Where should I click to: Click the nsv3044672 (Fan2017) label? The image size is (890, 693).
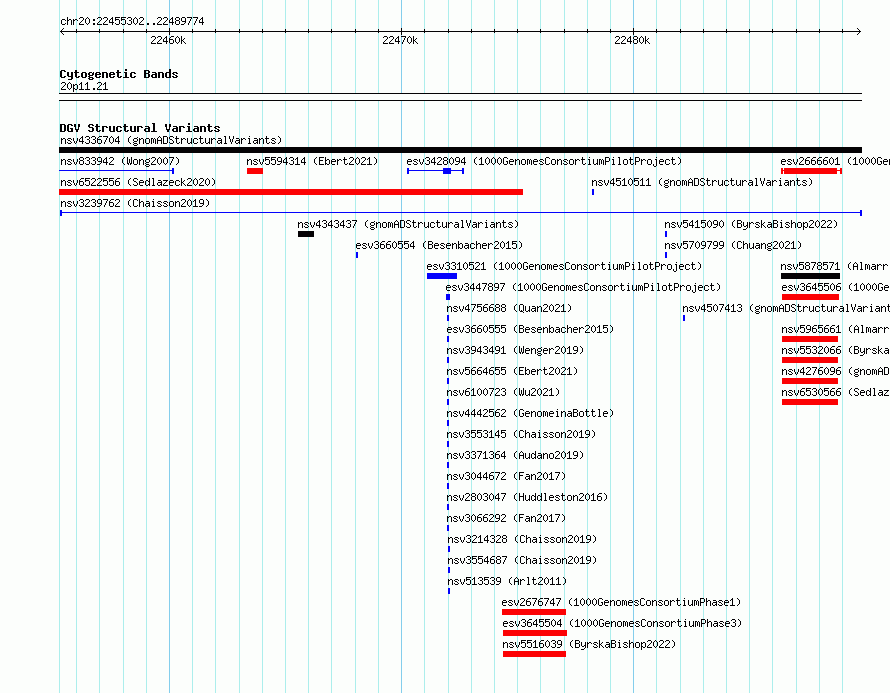pos(506,476)
